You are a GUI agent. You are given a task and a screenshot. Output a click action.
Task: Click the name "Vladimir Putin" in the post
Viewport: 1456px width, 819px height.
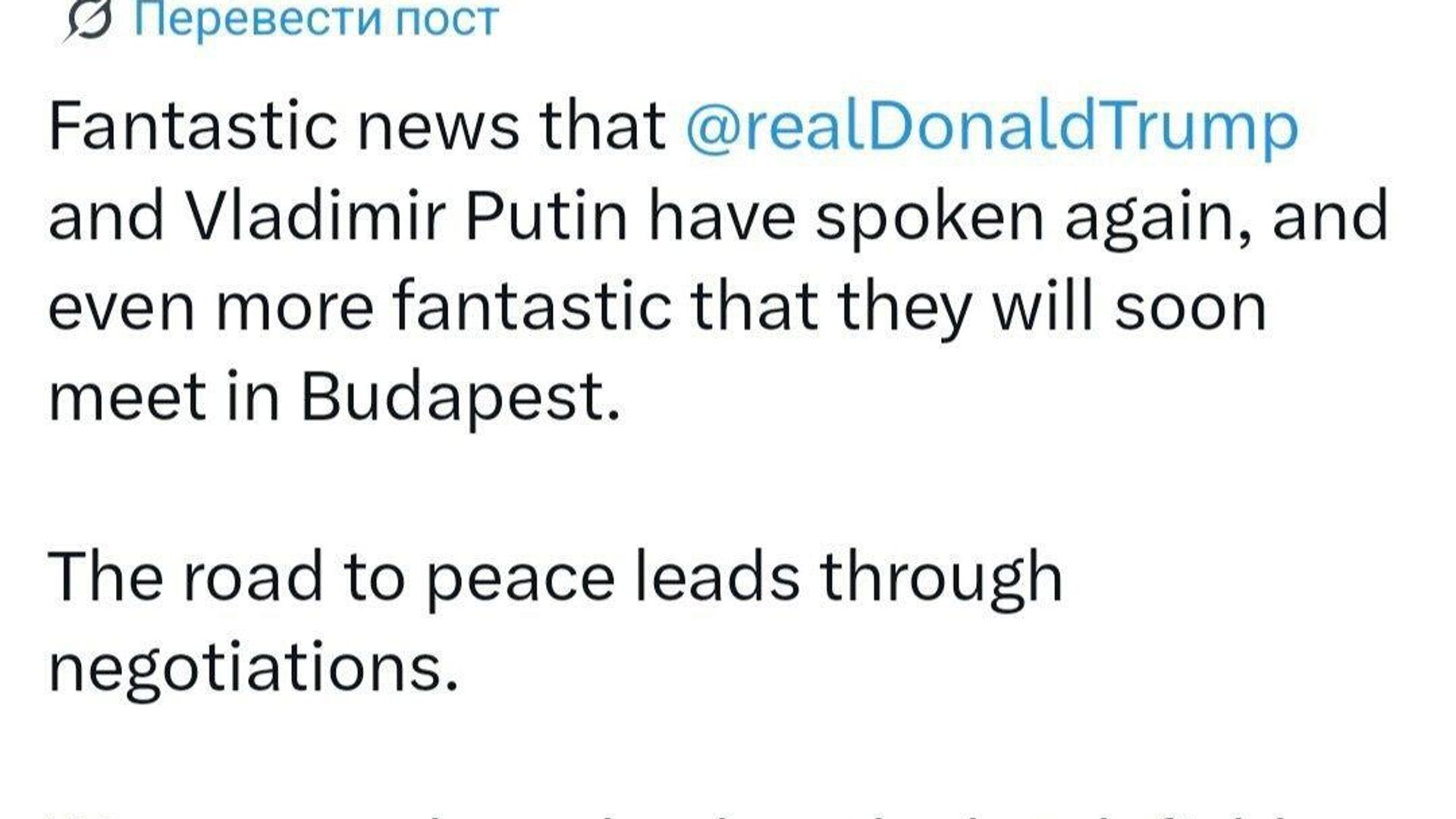click(406, 218)
